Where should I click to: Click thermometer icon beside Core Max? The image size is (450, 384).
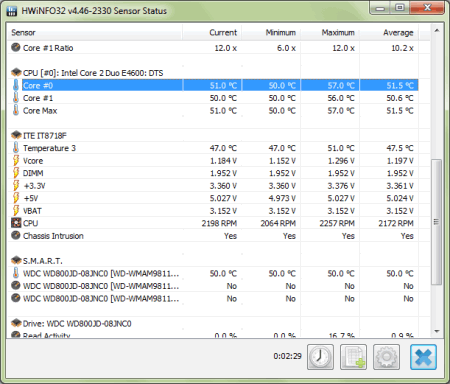16,110
